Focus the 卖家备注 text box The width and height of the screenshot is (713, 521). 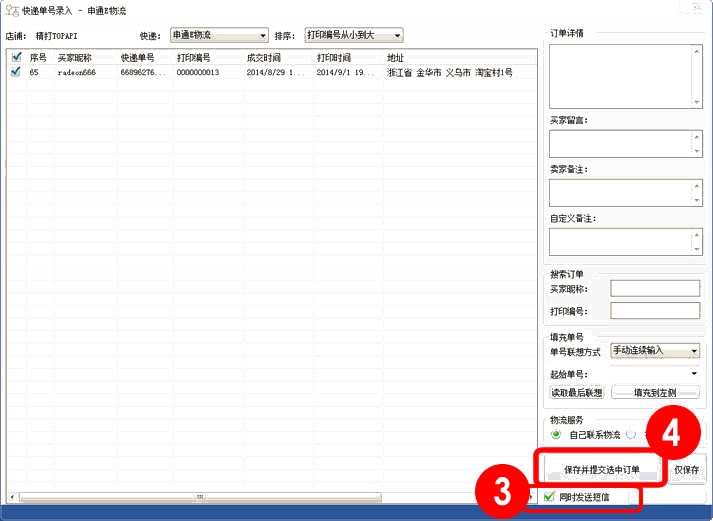626,193
